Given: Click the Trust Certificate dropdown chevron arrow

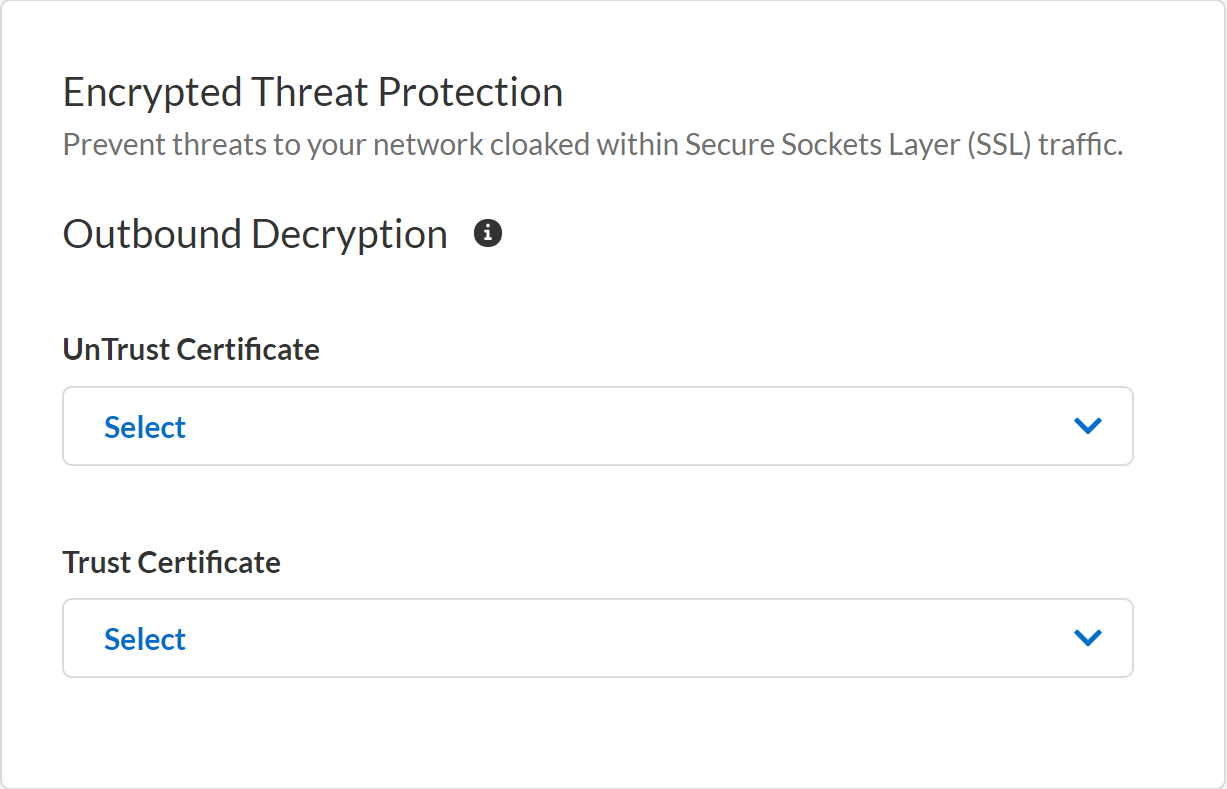Looking at the screenshot, I should [x=1087, y=638].
